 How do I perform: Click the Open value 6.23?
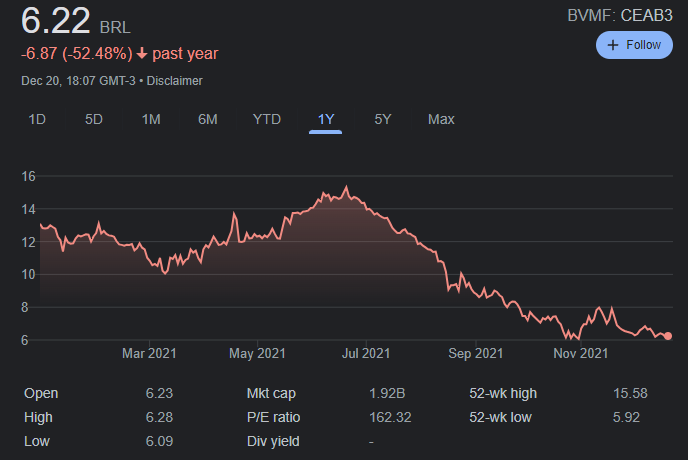(159, 393)
